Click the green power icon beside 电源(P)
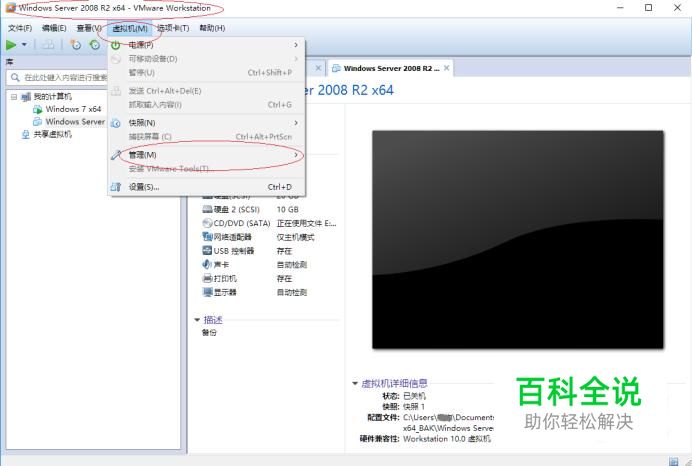Screen dimensions: 692x466 coord(116,45)
